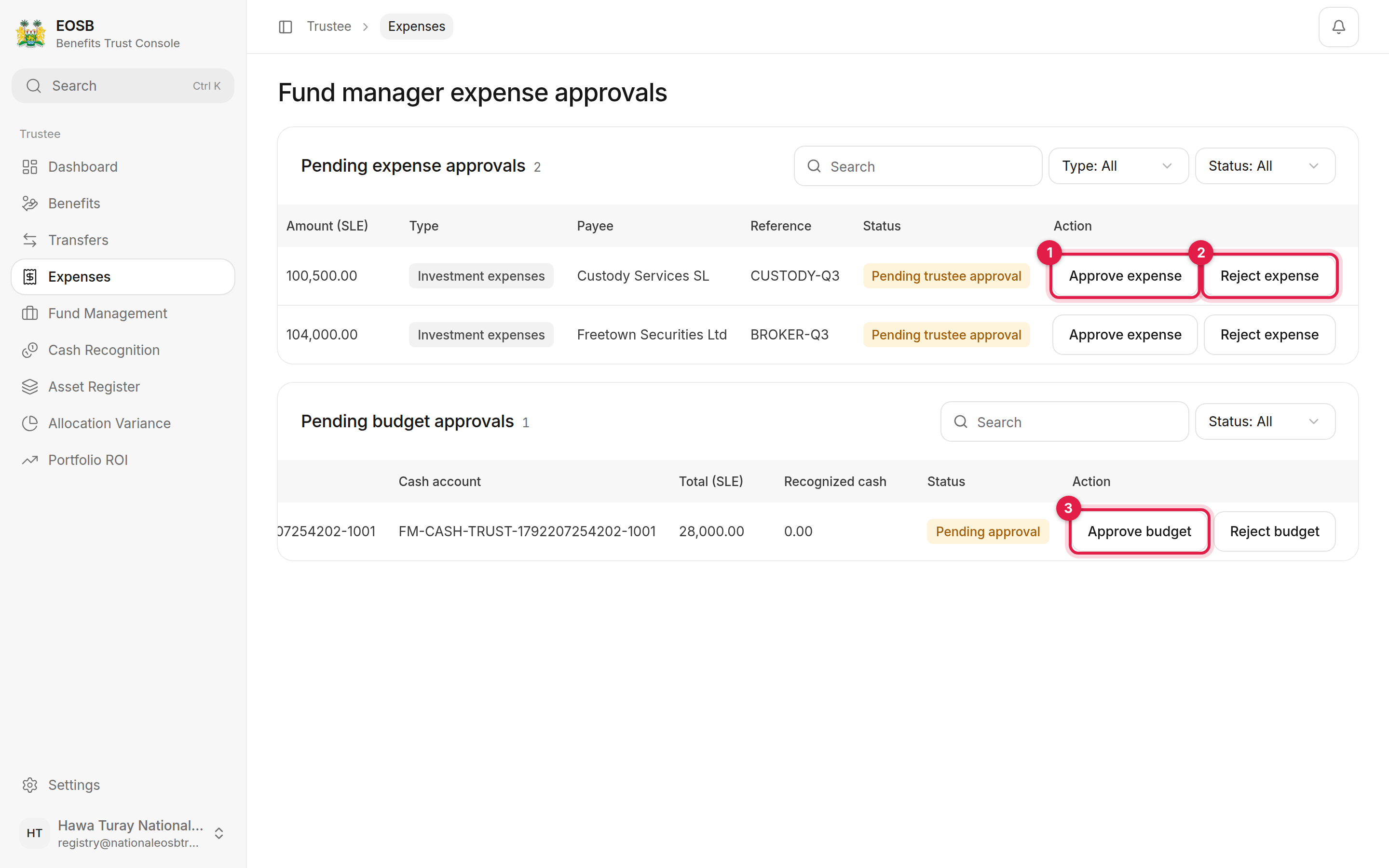This screenshot has height=868, width=1389.
Task: Reject the Freetown Securities expense
Action: (1269, 335)
